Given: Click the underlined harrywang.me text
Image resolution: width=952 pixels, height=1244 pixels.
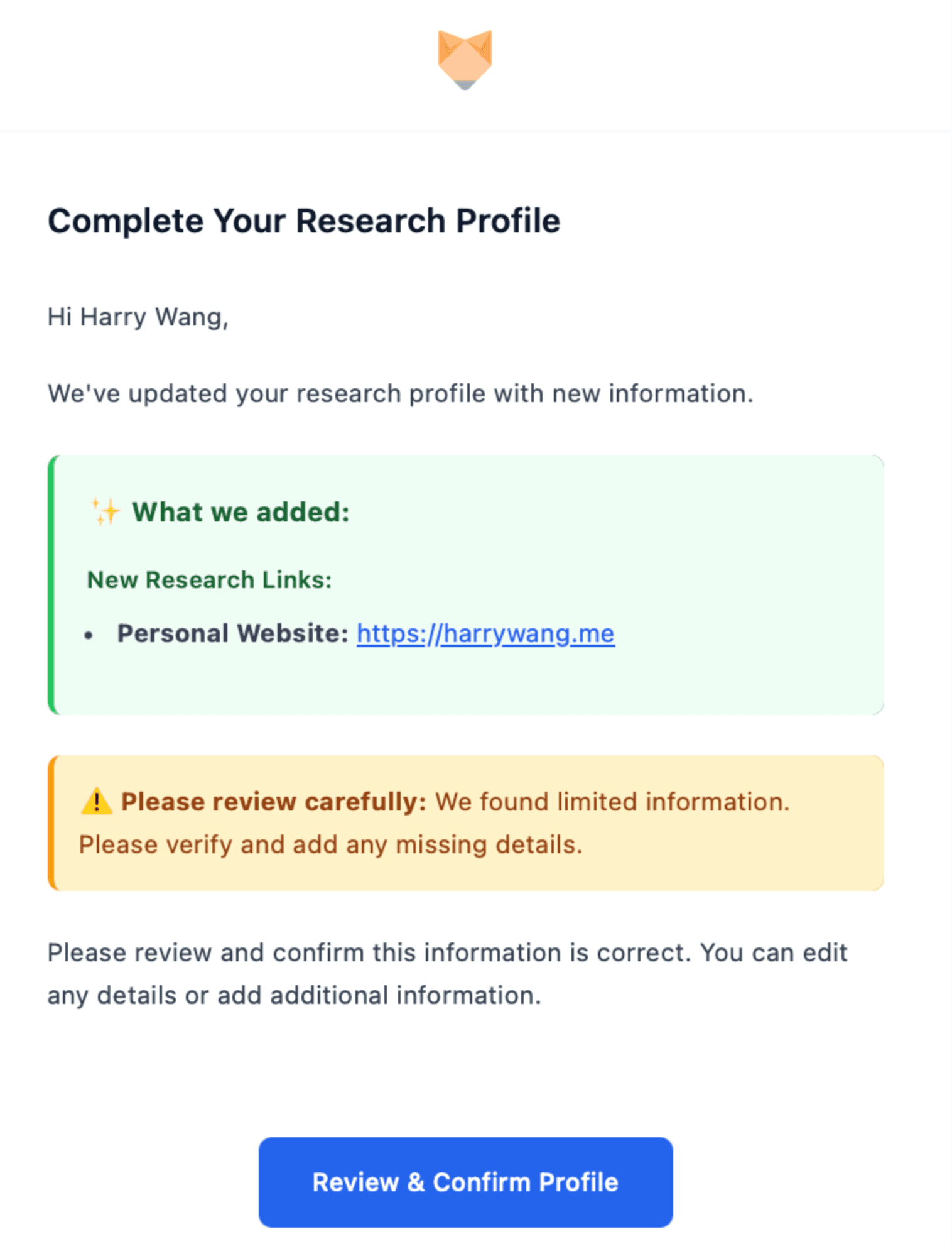Looking at the screenshot, I should tap(485, 634).
